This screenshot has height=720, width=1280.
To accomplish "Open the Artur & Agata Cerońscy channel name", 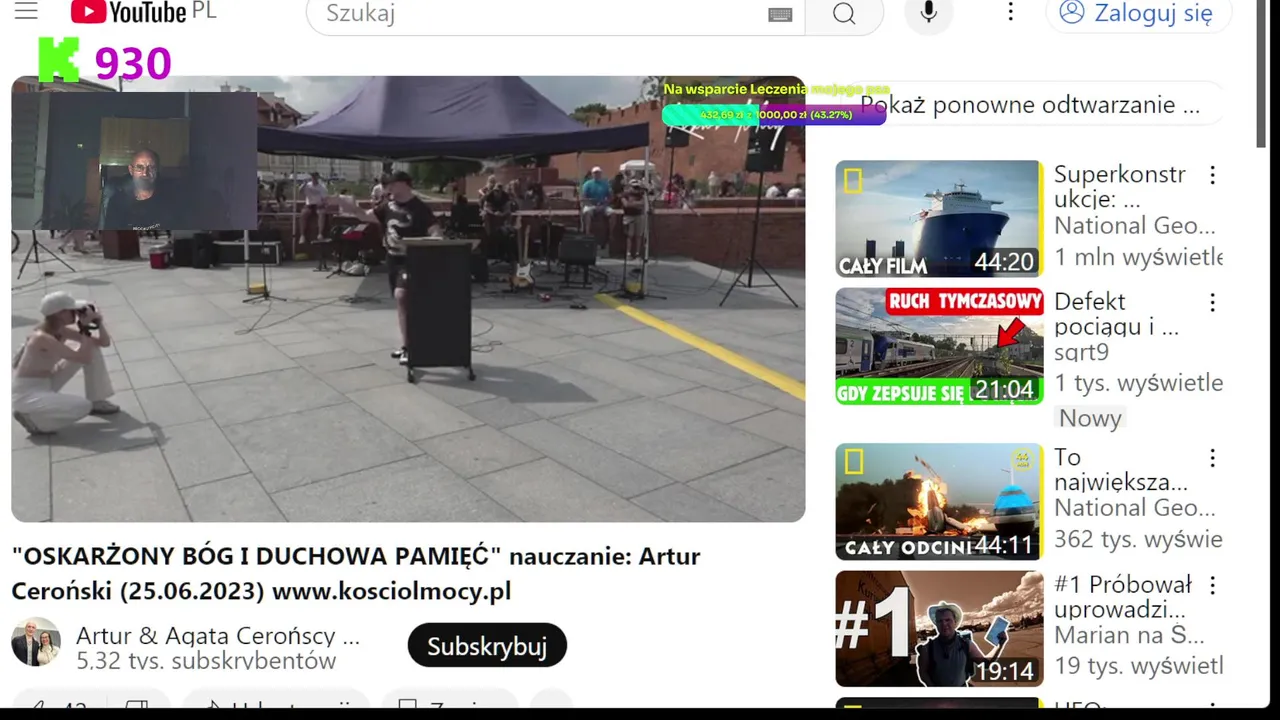I will point(218,636).
